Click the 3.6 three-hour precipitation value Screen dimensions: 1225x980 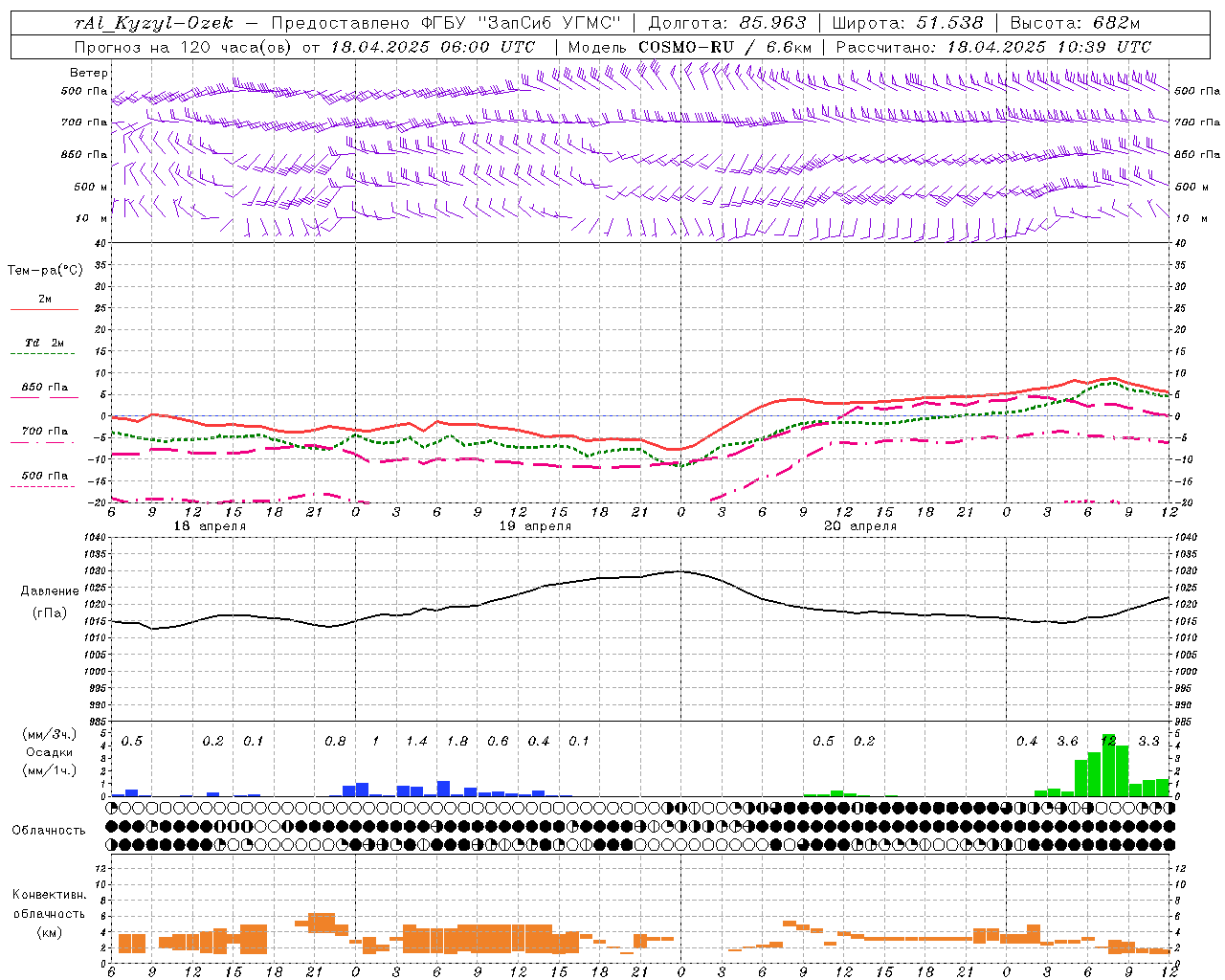(1067, 742)
